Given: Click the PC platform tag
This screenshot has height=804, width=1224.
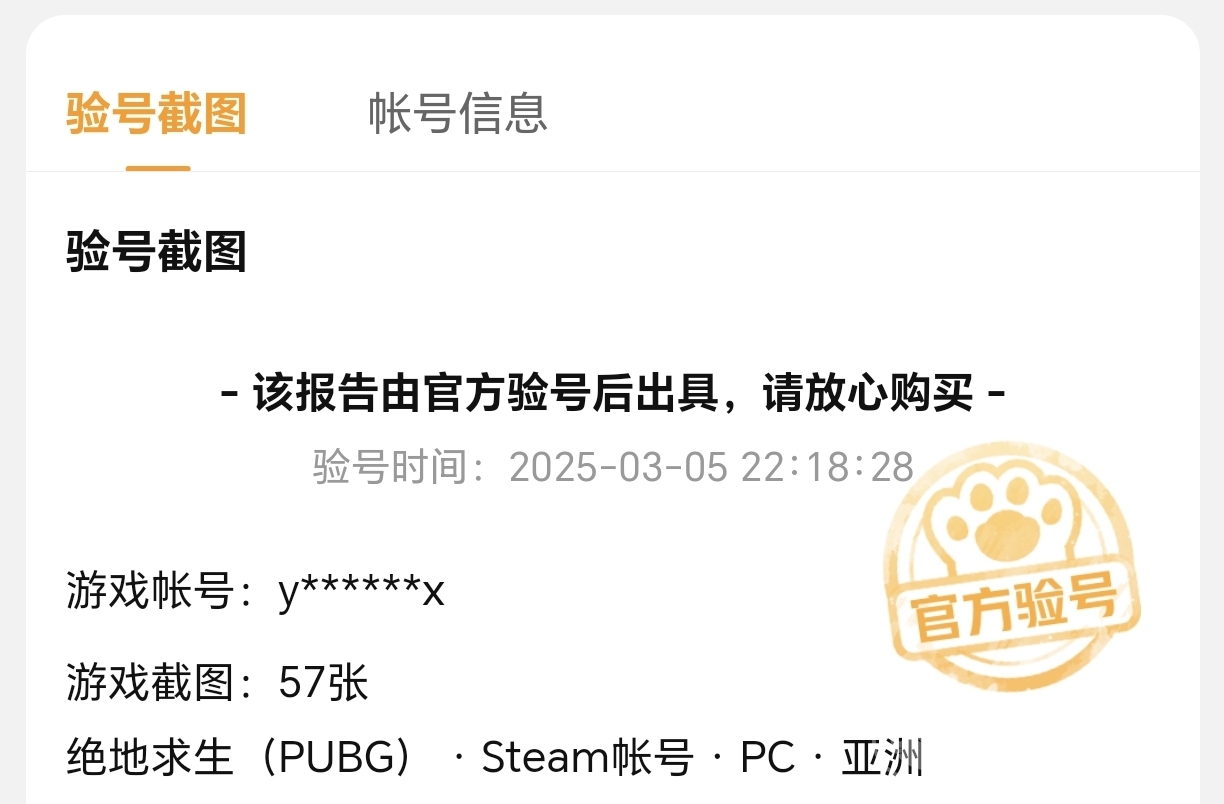Looking at the screenshot, I should pos(768,758).
